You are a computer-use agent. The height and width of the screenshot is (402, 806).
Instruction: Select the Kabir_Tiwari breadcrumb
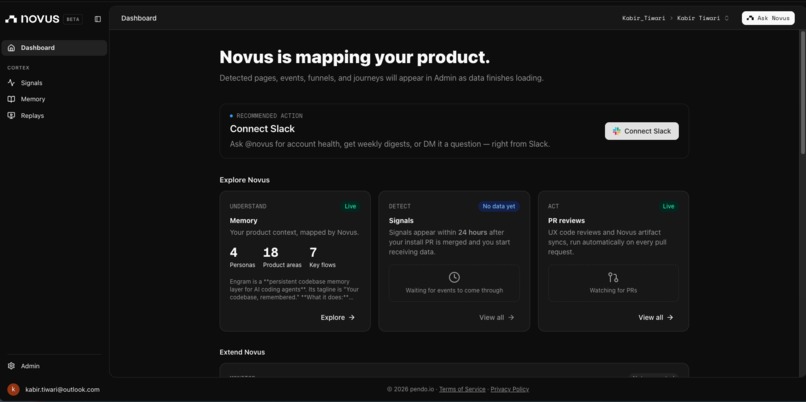[x=644, y=18]
